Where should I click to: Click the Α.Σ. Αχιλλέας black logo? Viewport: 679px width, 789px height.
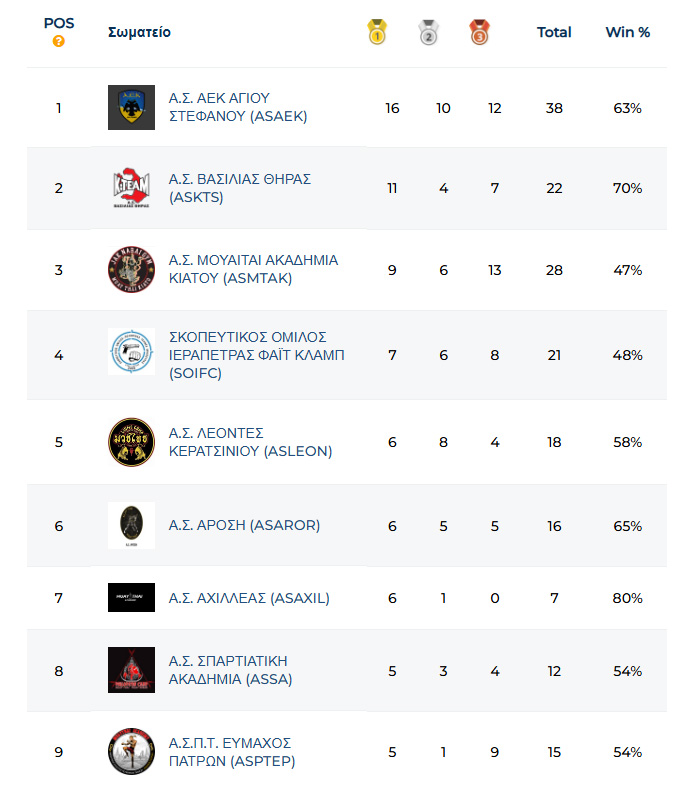[131, 597]
